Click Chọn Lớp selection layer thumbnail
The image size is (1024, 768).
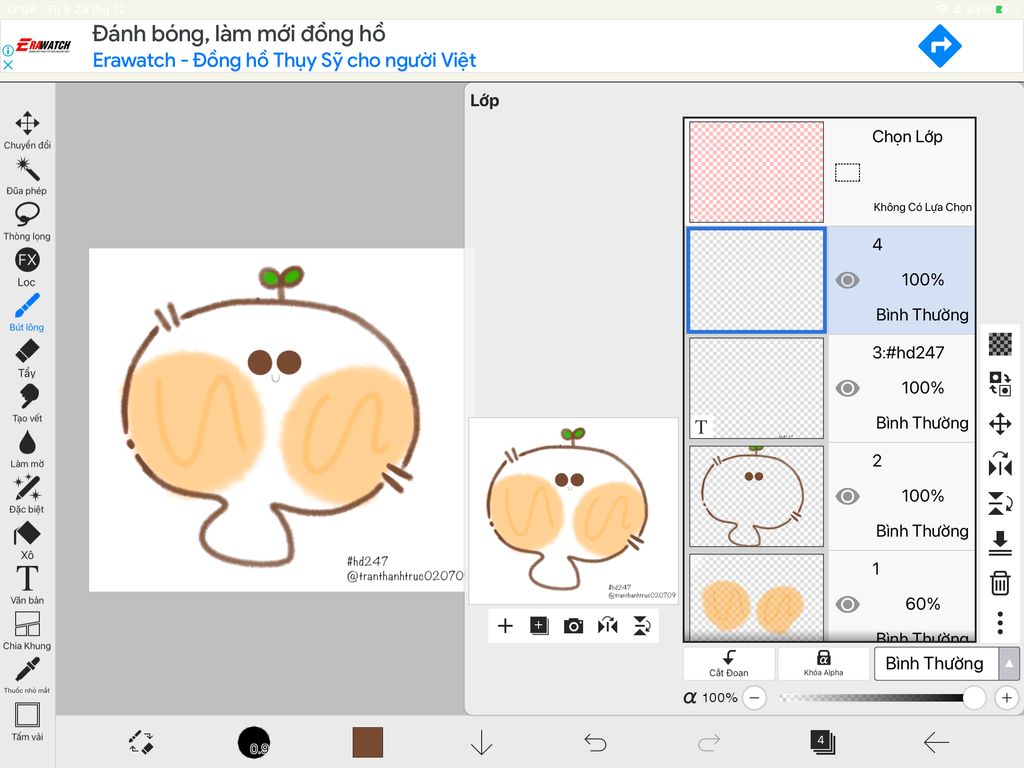coord(756,172)
